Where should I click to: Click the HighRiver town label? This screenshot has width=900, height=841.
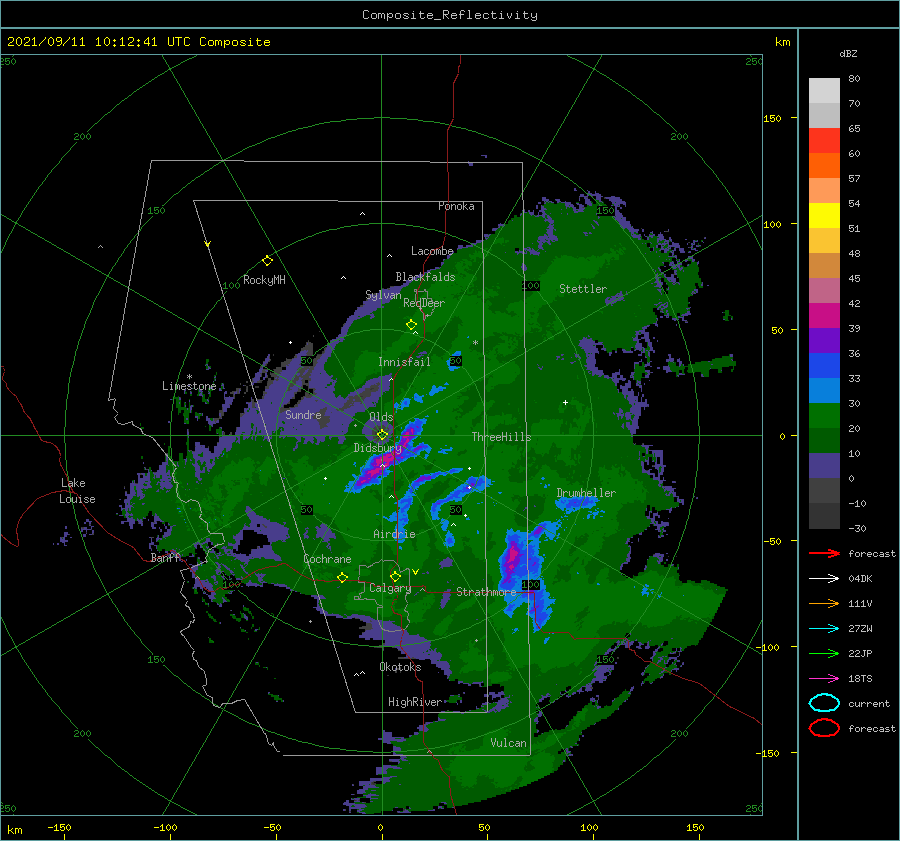[x=415, y=702]
